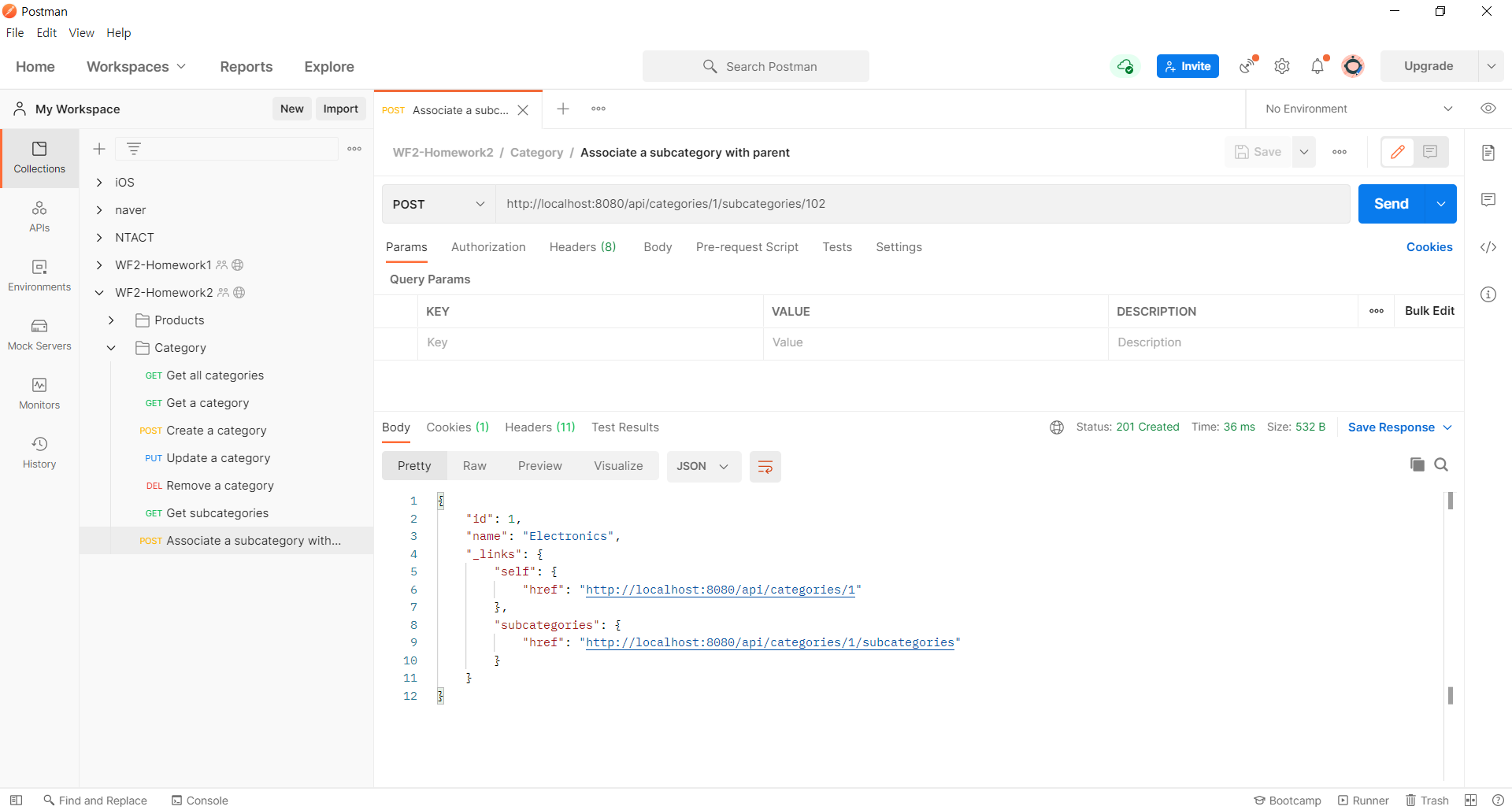The image size is (1512, 810).
Task: Open the user avatar menu
Action: (x=1353, y=66)
